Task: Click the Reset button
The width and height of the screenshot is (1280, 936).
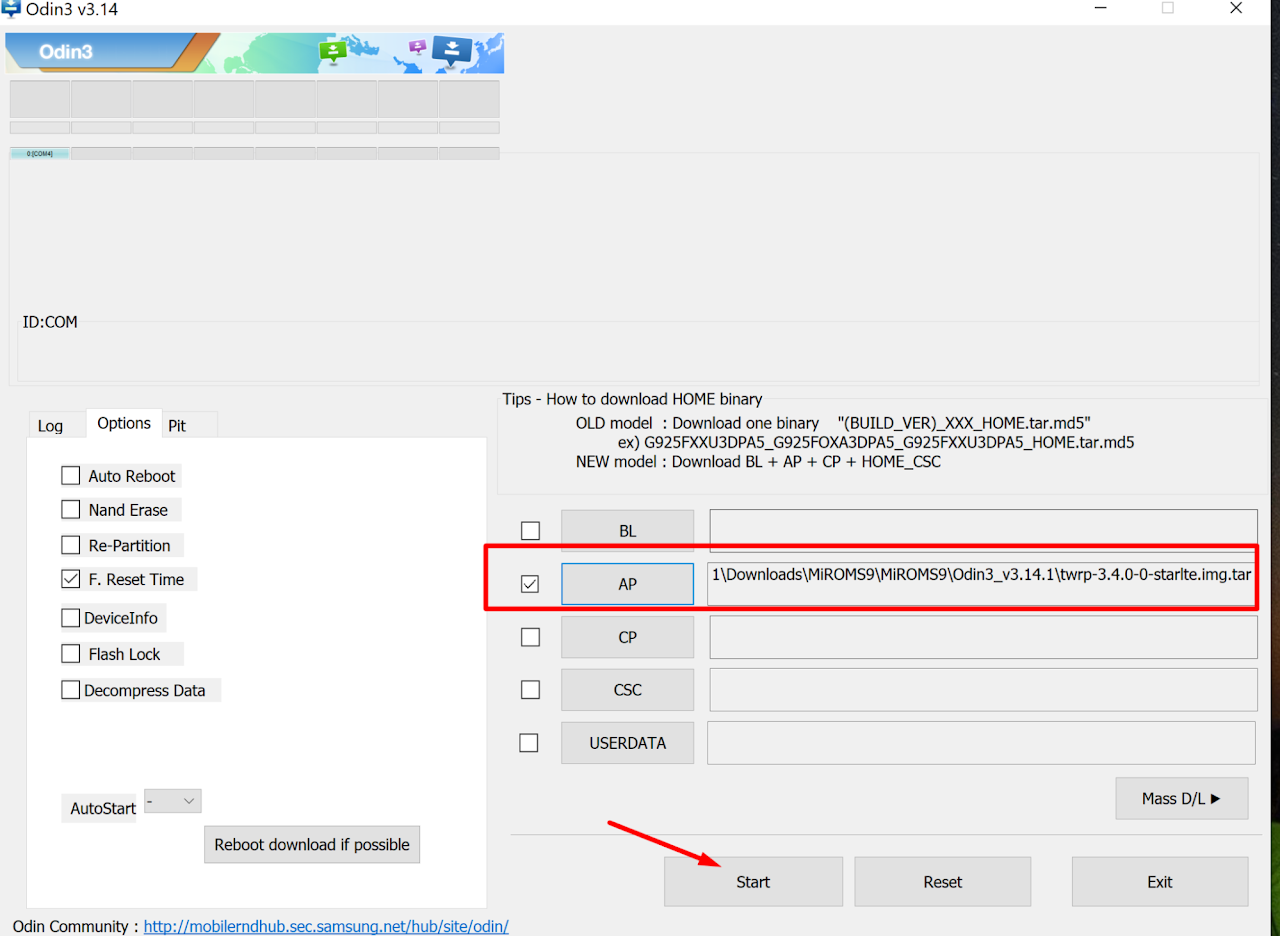Action: (x=942, y=882)
